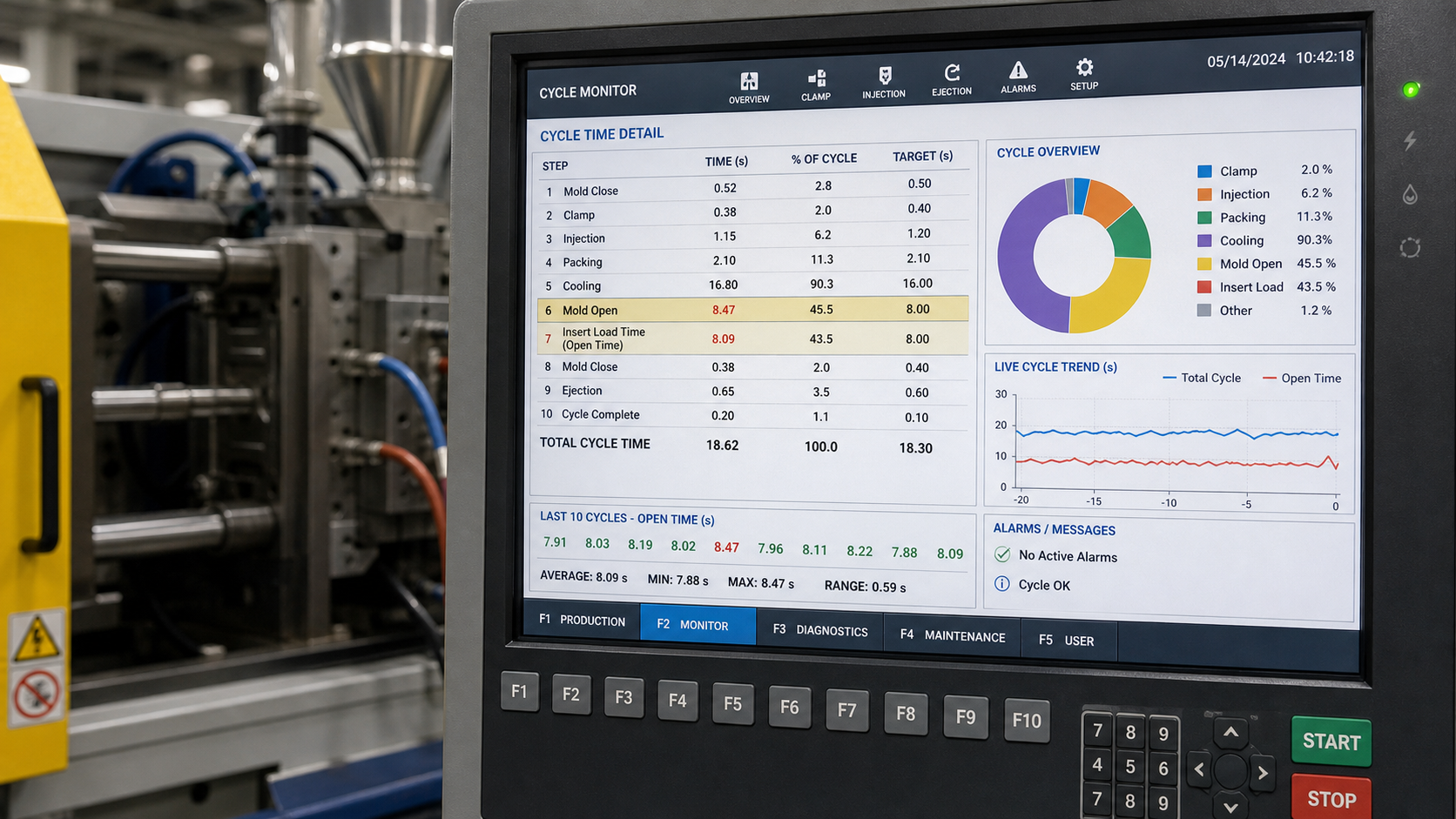Push the physical F10 key
1456x819 pixels.
[1027, 721]
